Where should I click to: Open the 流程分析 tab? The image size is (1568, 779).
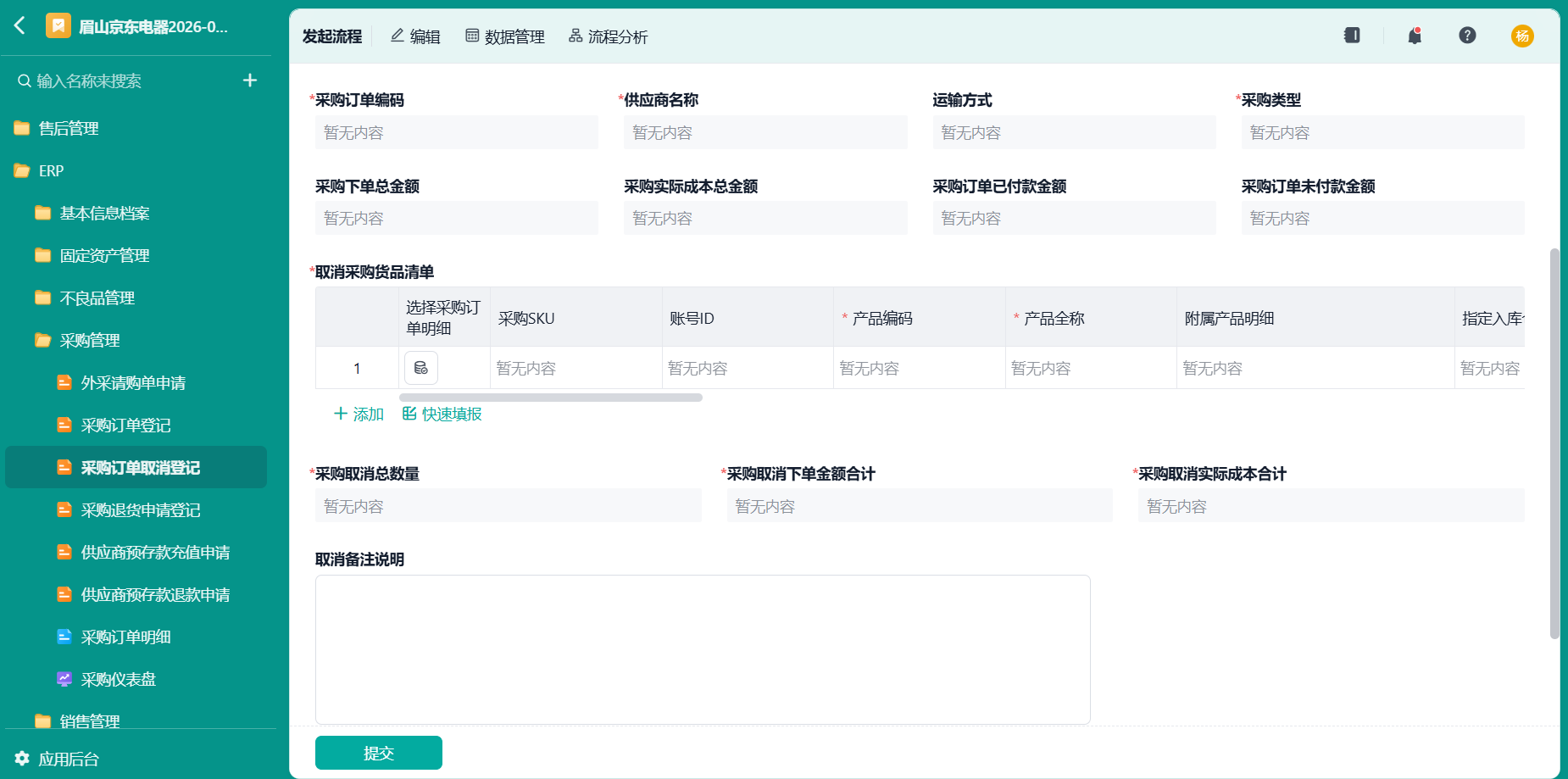click(608, 36)
